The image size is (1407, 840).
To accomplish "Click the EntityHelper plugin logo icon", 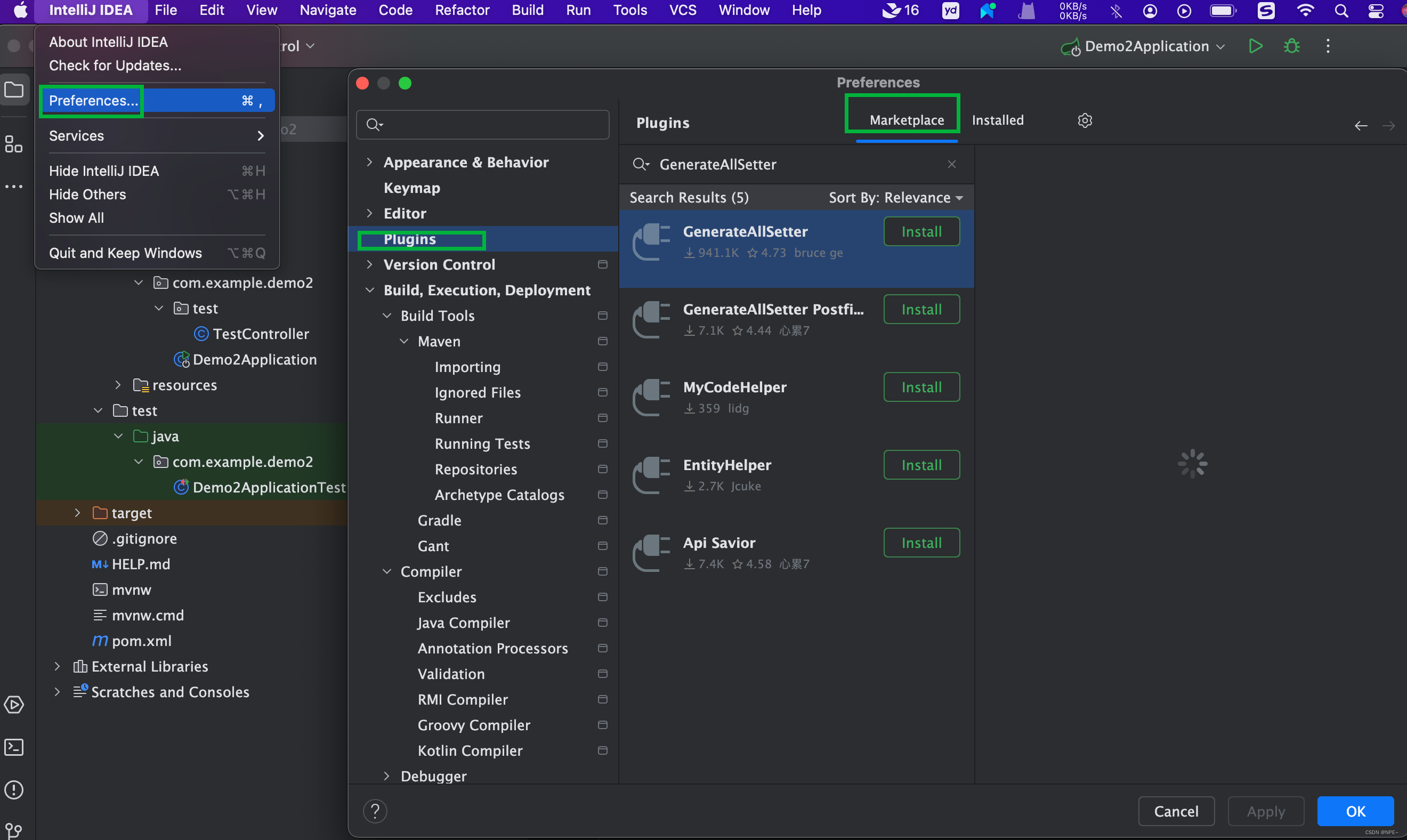I will point(651,475).
